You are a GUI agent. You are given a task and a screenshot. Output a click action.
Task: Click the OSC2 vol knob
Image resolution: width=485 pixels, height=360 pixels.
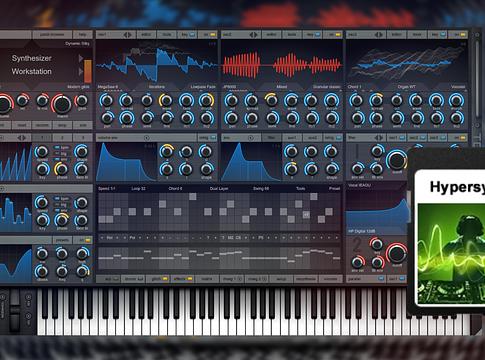point(231,100)
